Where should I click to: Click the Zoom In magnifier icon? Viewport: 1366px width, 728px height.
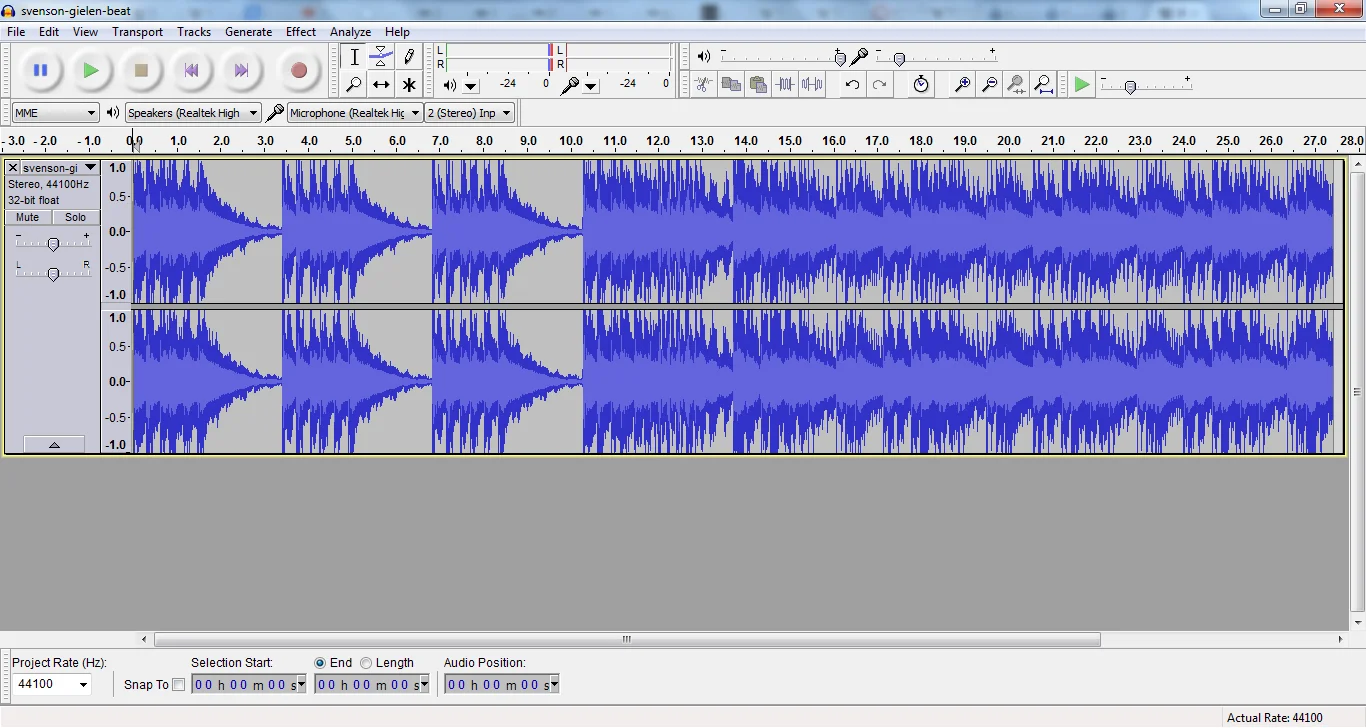click(x=961, y=85)
